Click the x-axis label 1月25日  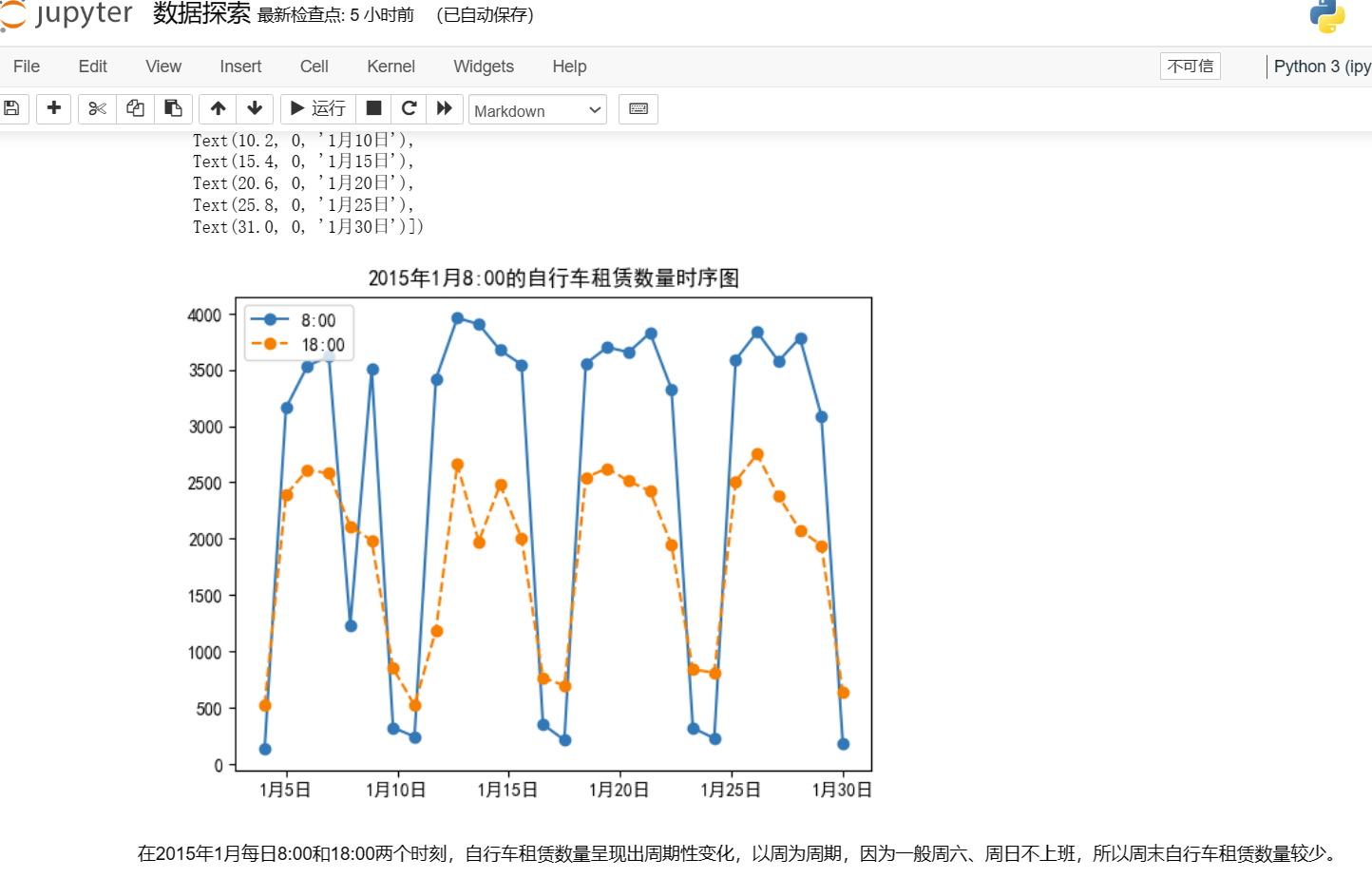click(731, 791)
